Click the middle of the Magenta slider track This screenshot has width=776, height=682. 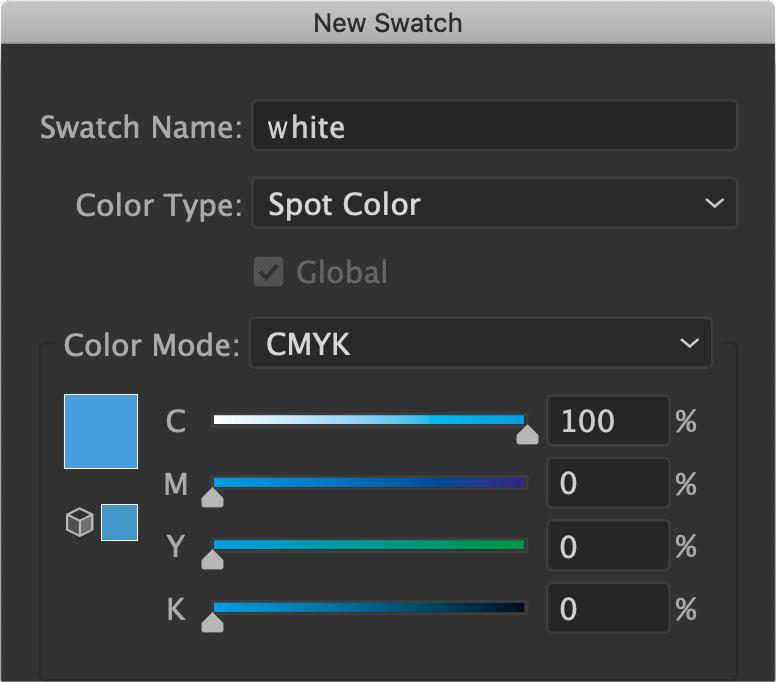[369, 483]
